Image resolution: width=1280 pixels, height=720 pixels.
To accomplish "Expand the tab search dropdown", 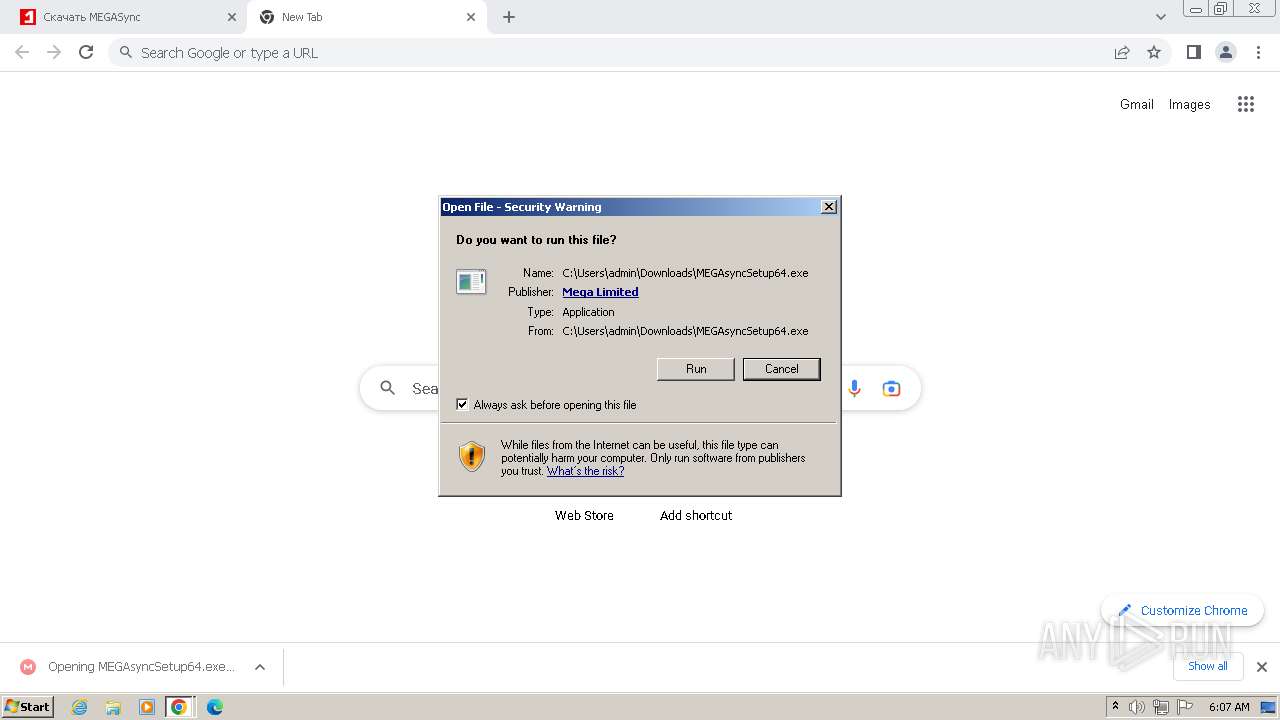I will tap(1160, 17).
